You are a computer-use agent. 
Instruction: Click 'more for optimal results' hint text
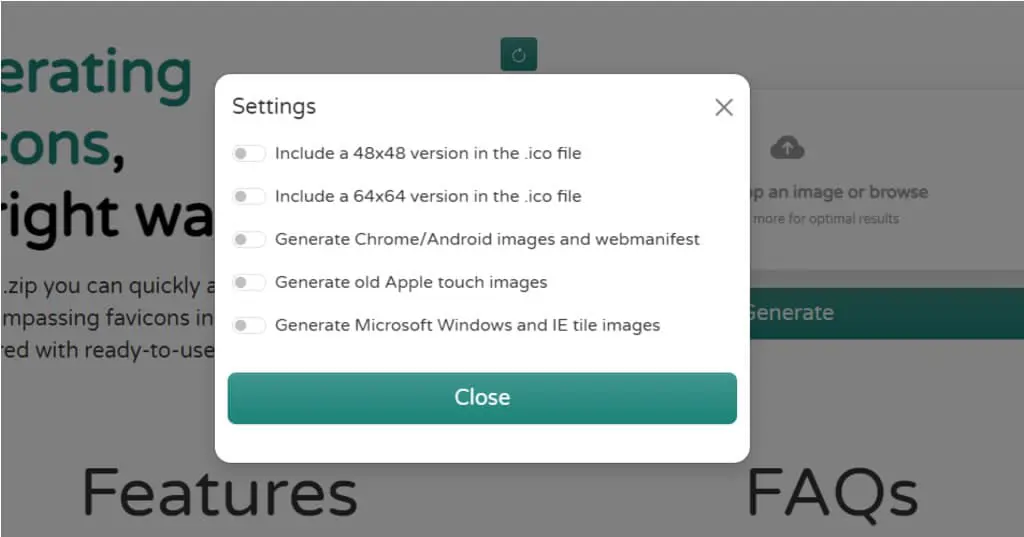tap(825, 219)
